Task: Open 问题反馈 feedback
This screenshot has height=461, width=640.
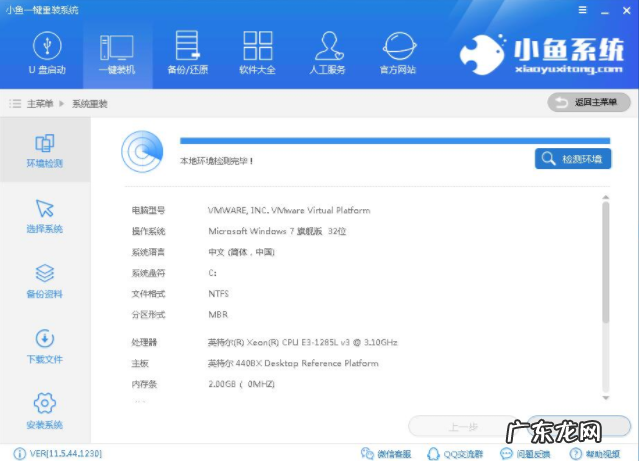Action: [525, 454]
